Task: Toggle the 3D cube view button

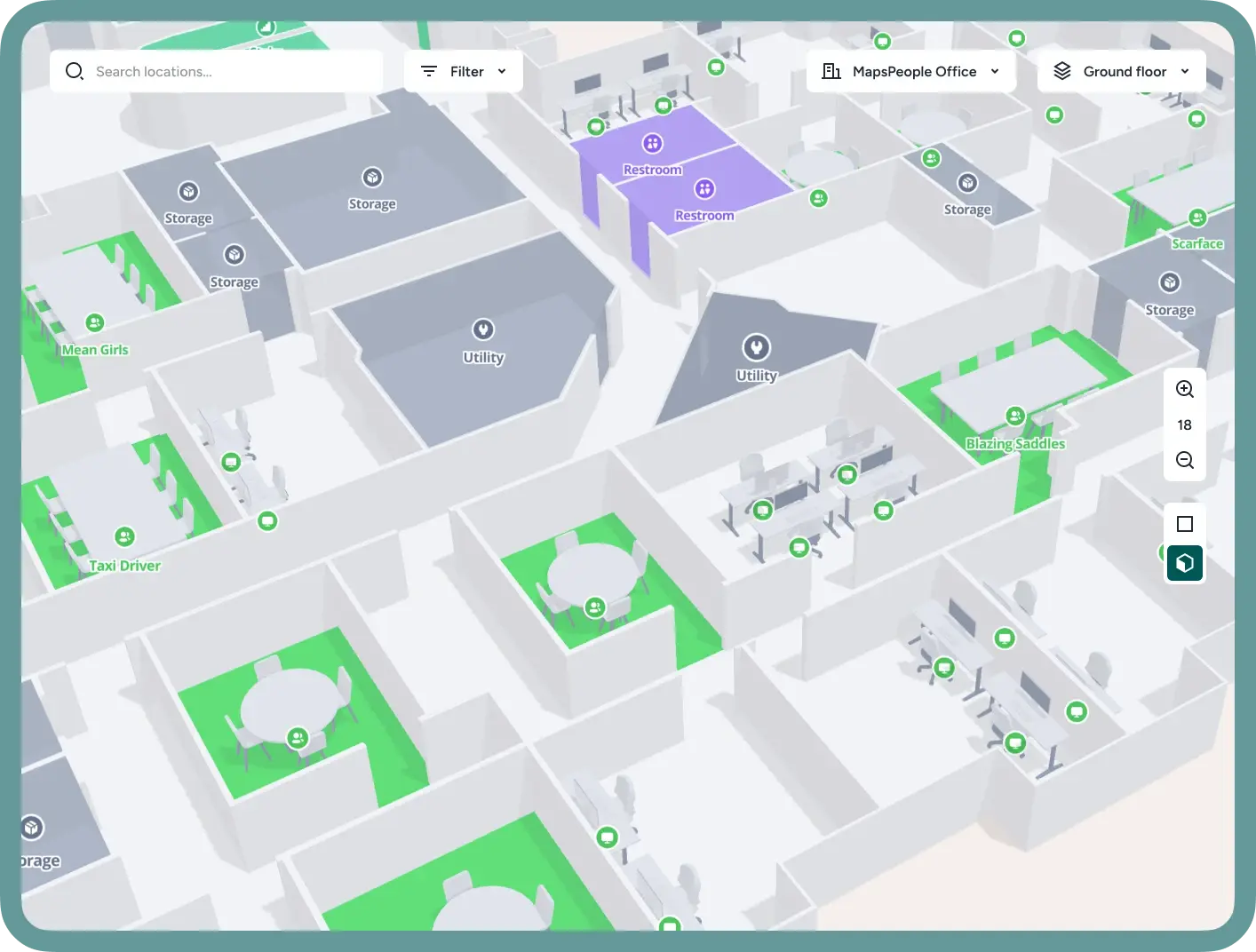Action: pyautogui.click(x=1184, y=563)
